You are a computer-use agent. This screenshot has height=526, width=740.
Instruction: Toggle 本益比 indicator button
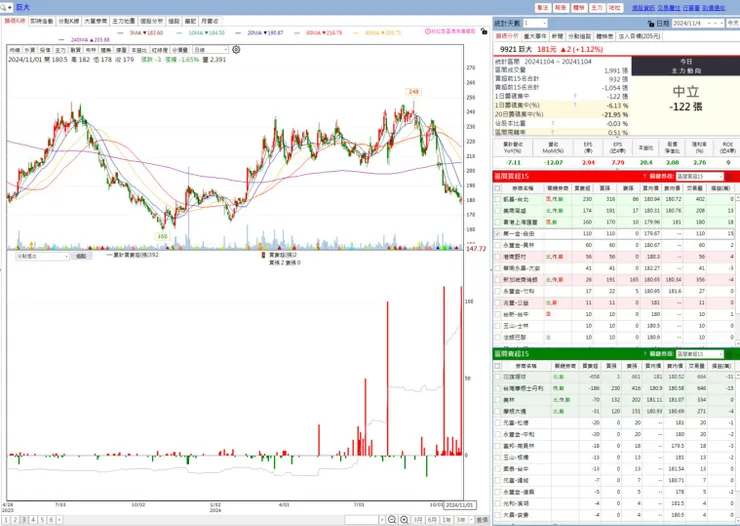click(139, 50)
